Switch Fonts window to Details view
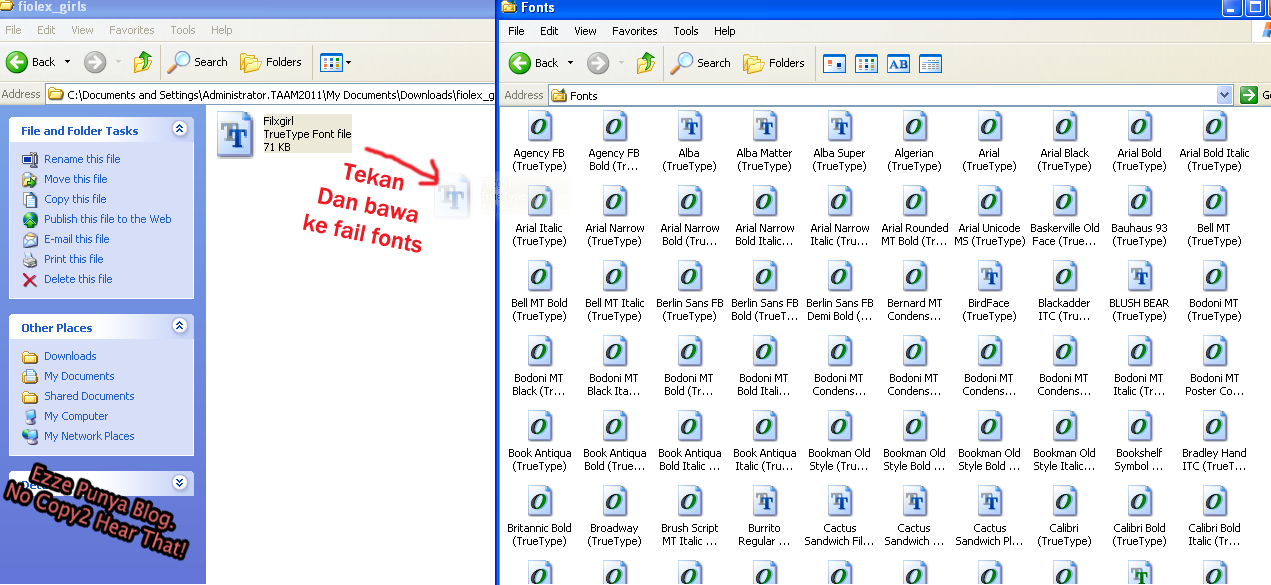The width and height of the screenshot is (1271, 585). pyautogui.click(x=930, y=64)
